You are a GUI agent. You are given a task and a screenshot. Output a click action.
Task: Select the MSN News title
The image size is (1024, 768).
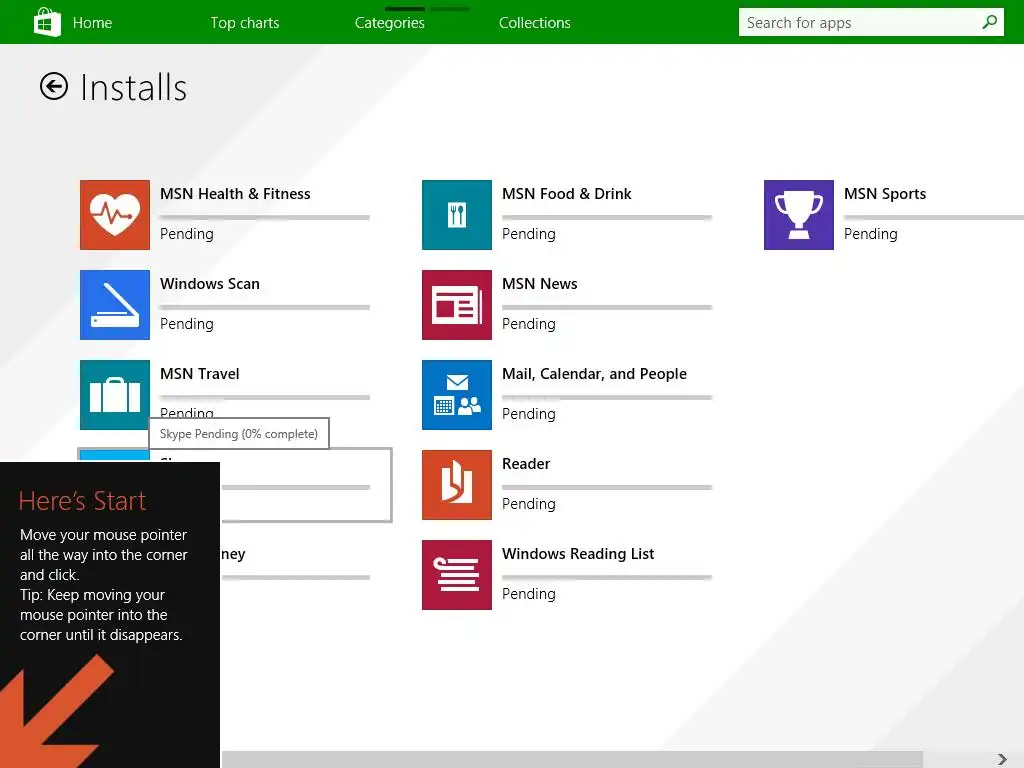[x=539, y=284]
